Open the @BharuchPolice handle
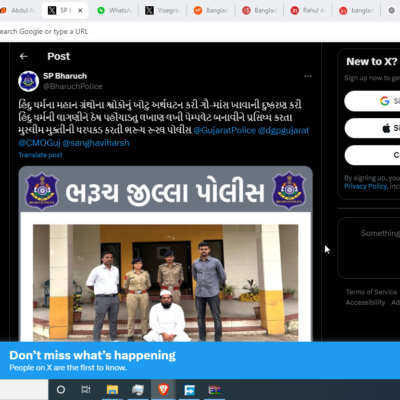The image size is (400, 400). pyautogui.click(x=73, y=86)
